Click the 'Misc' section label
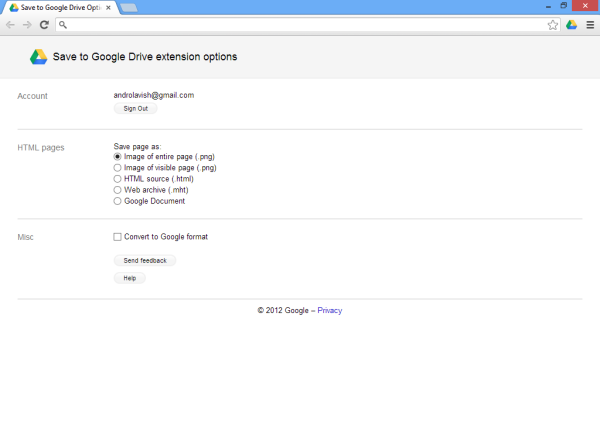The image size is (600, 426). [25, 237]
